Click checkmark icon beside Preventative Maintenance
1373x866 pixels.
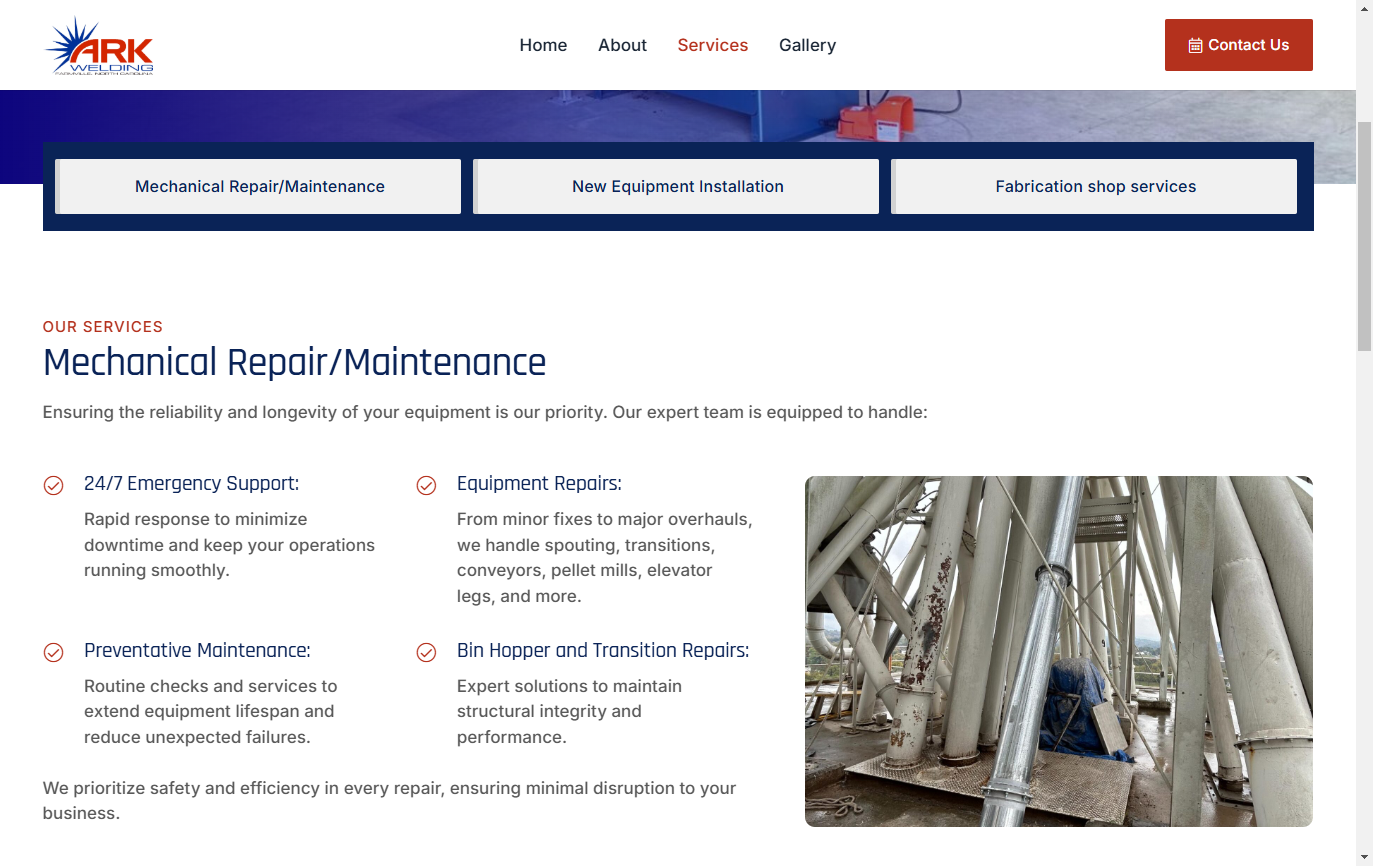click(x=53, y=652)
